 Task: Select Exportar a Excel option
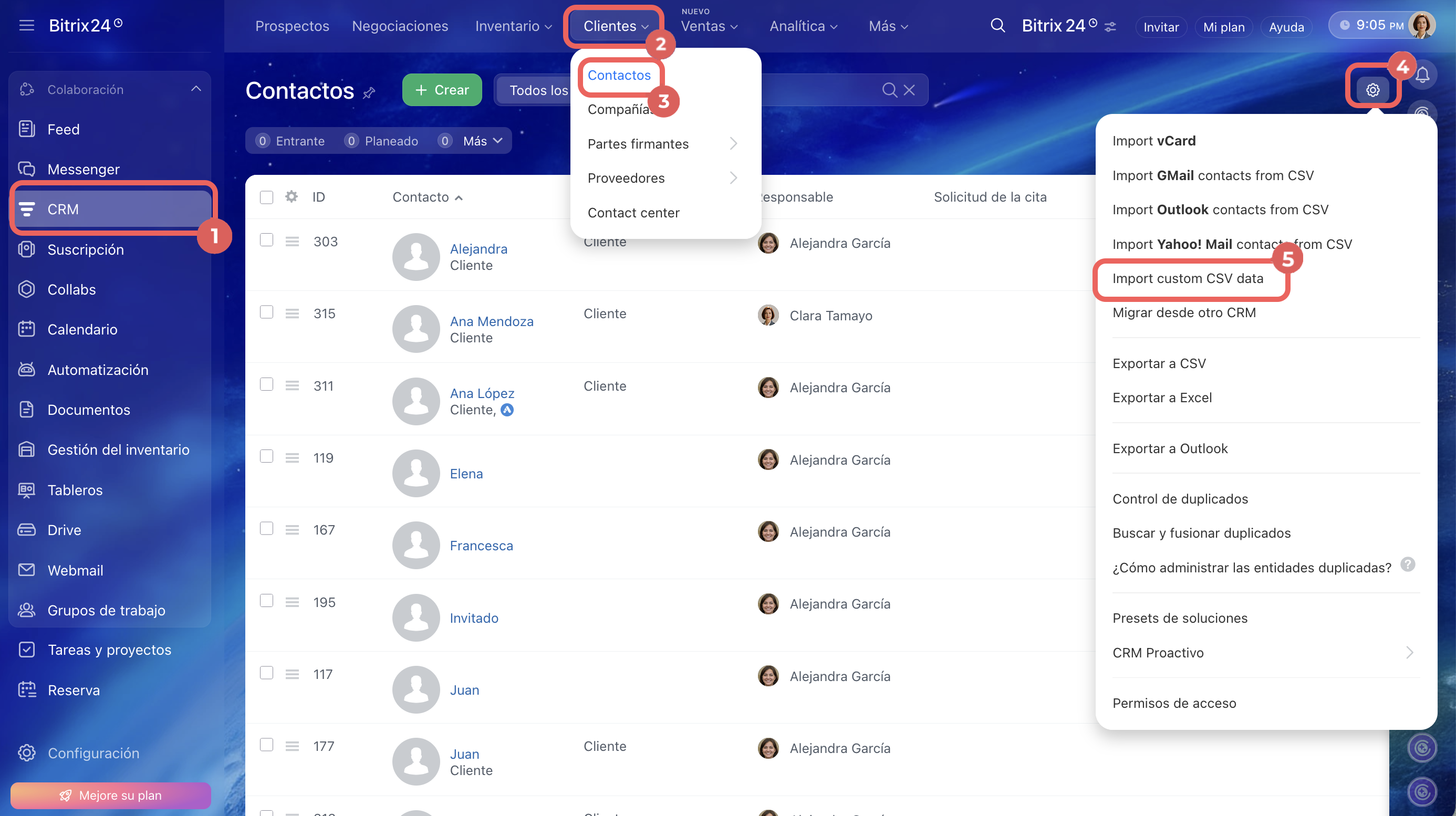[1161, 398]
